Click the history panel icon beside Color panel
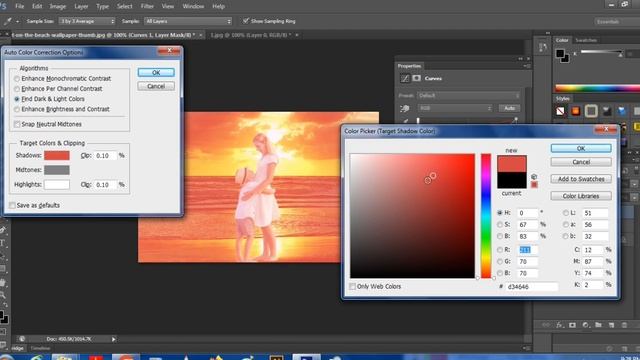The height and width of the screenshot is (360, 640). [x=542, y=48]
